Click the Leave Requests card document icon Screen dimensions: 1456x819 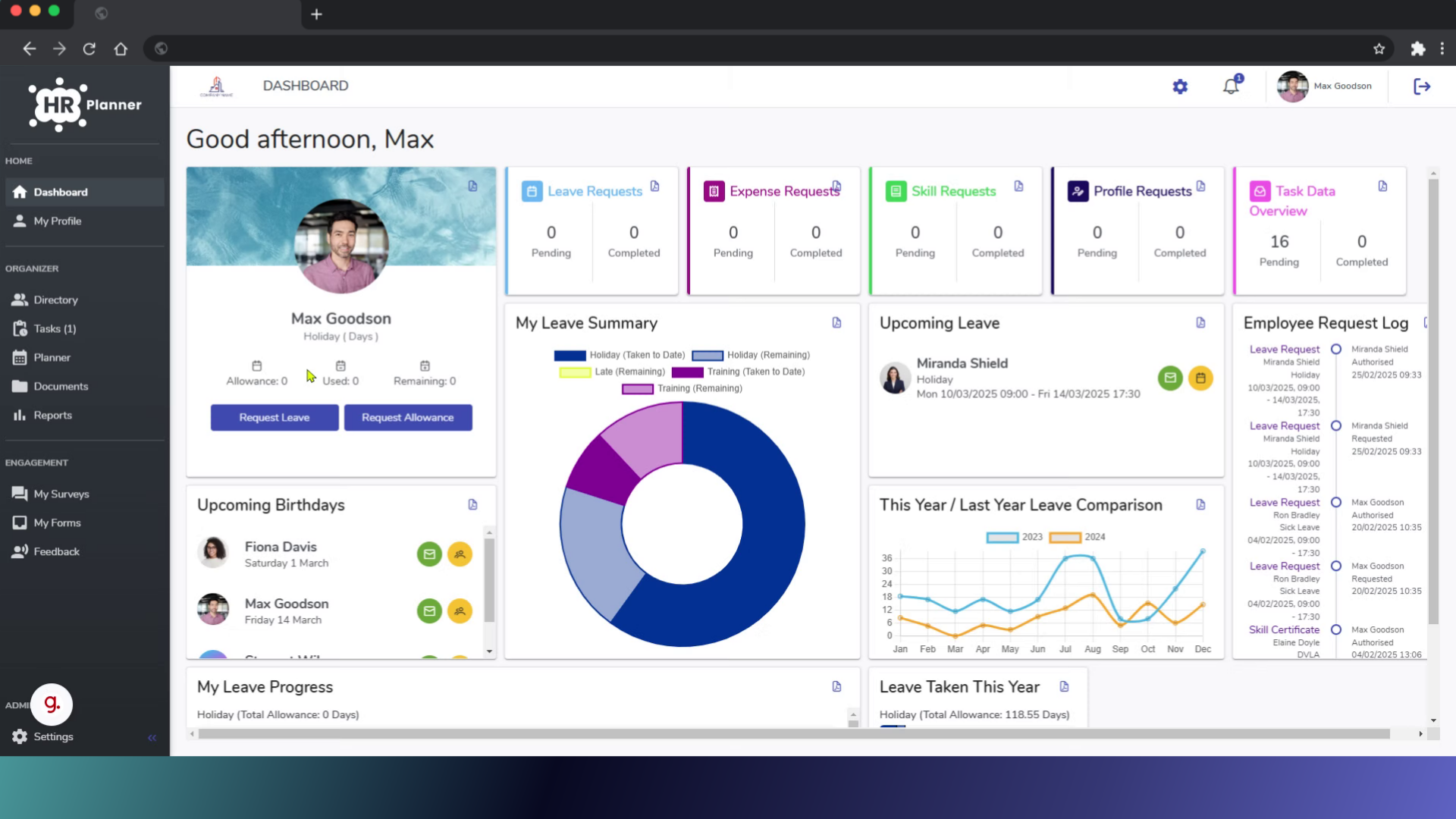coord(655,187)
